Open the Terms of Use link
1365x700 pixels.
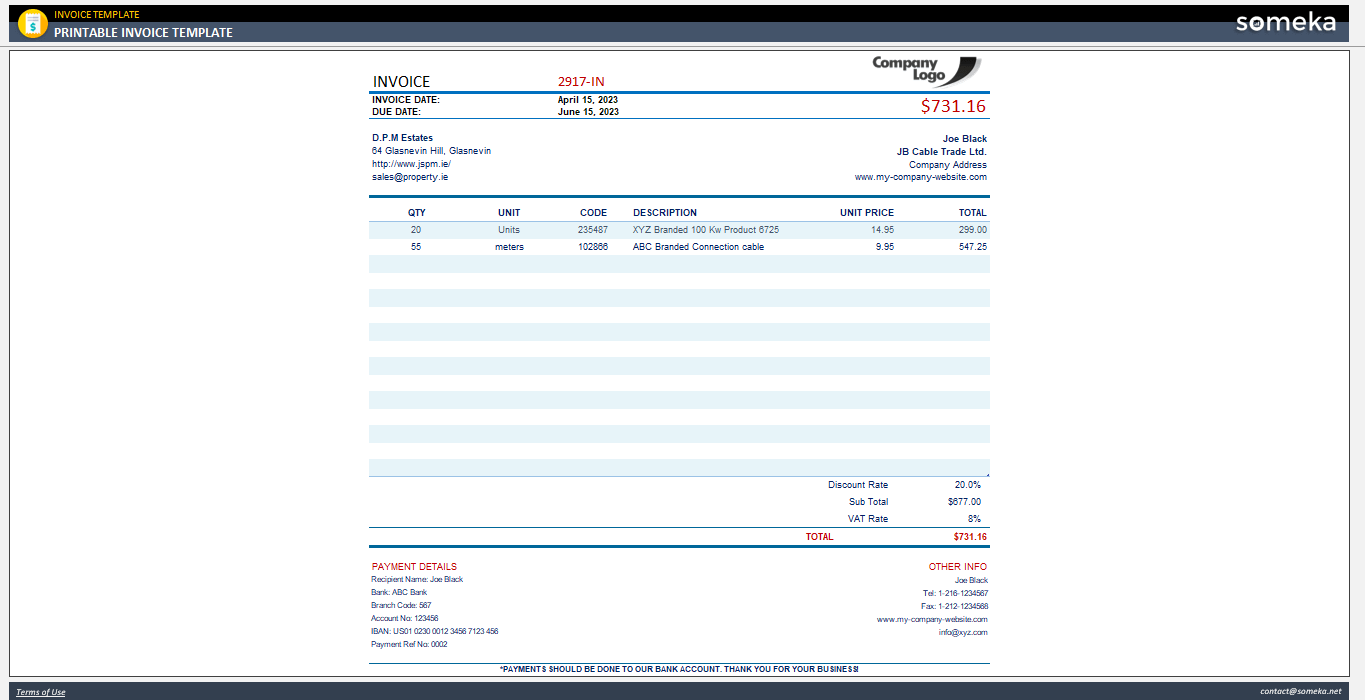[x=41, y=692]
